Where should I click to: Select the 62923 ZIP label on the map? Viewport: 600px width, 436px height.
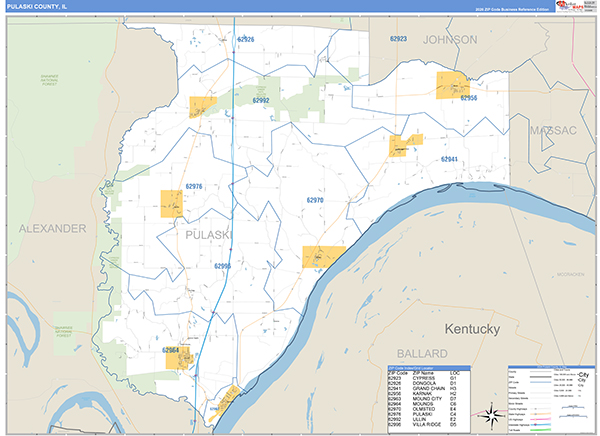coord(398,39)
